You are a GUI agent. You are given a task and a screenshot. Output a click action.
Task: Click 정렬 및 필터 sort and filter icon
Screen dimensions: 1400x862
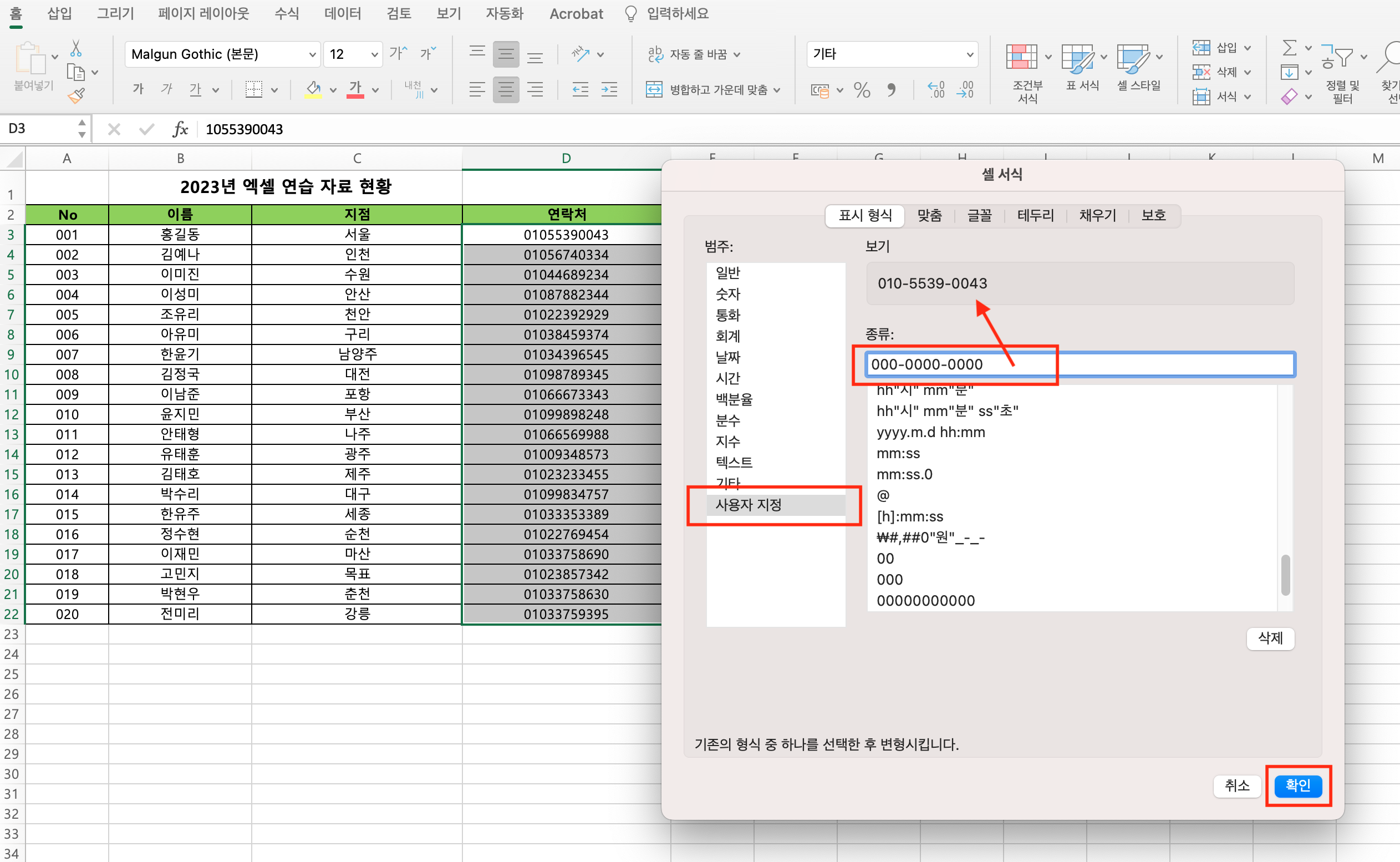(1342, 73)
